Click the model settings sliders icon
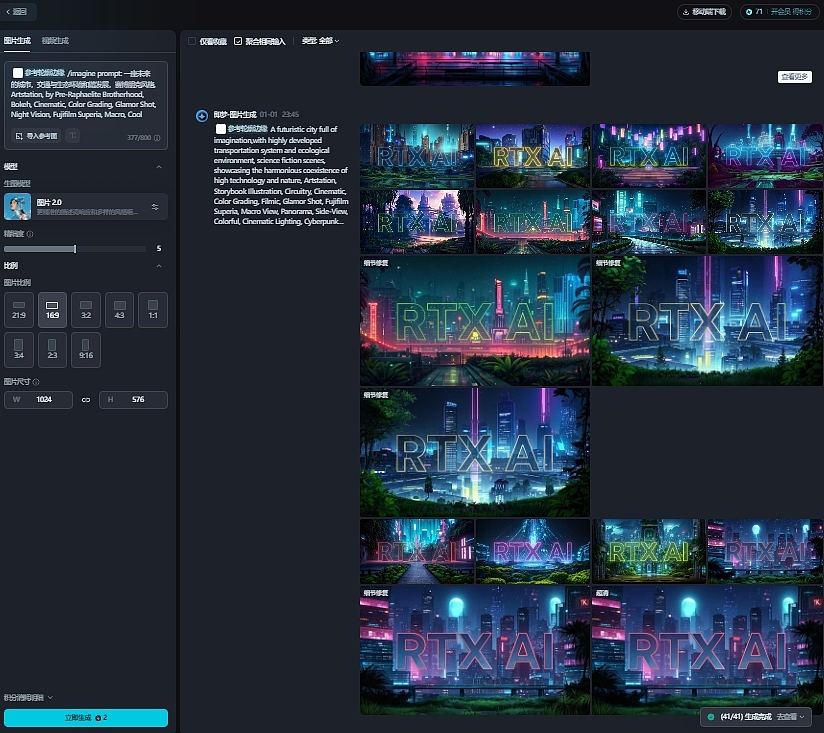Screen dimensions: 824x733 (x=155, y=207)
